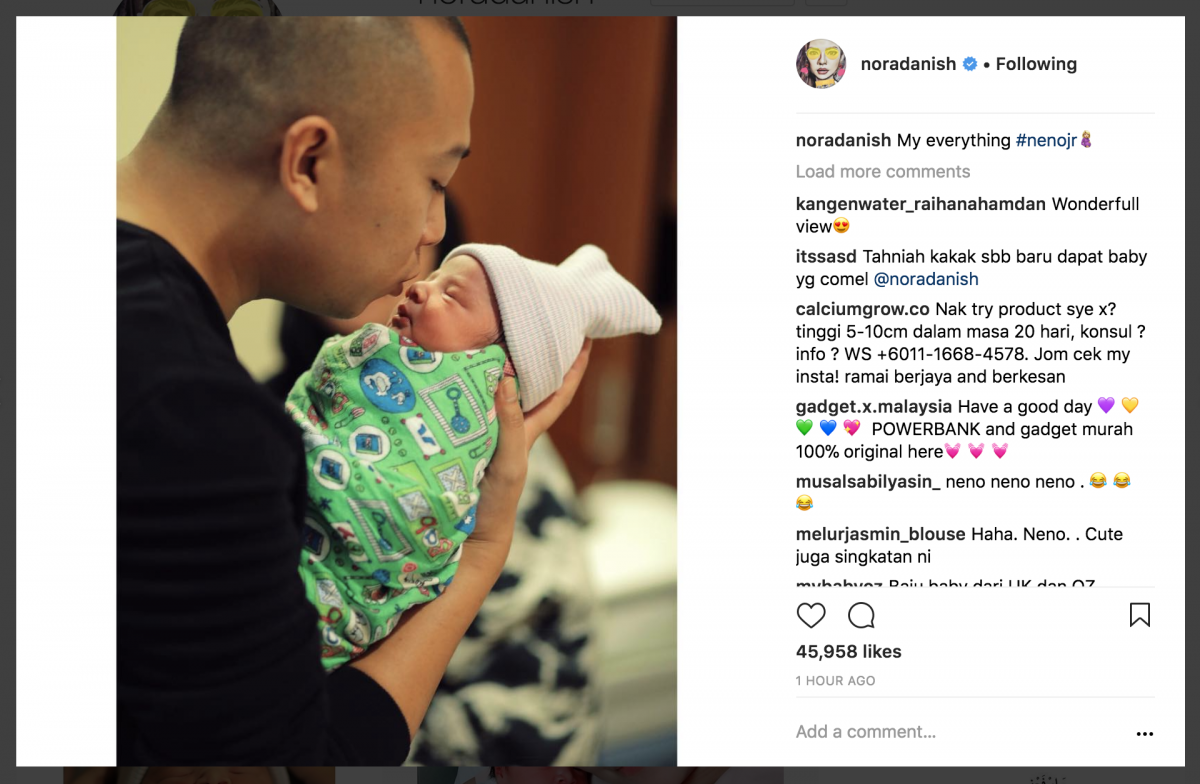Like the post with heart icon
Screen dimensions: 1200x784
pos(811,615)
